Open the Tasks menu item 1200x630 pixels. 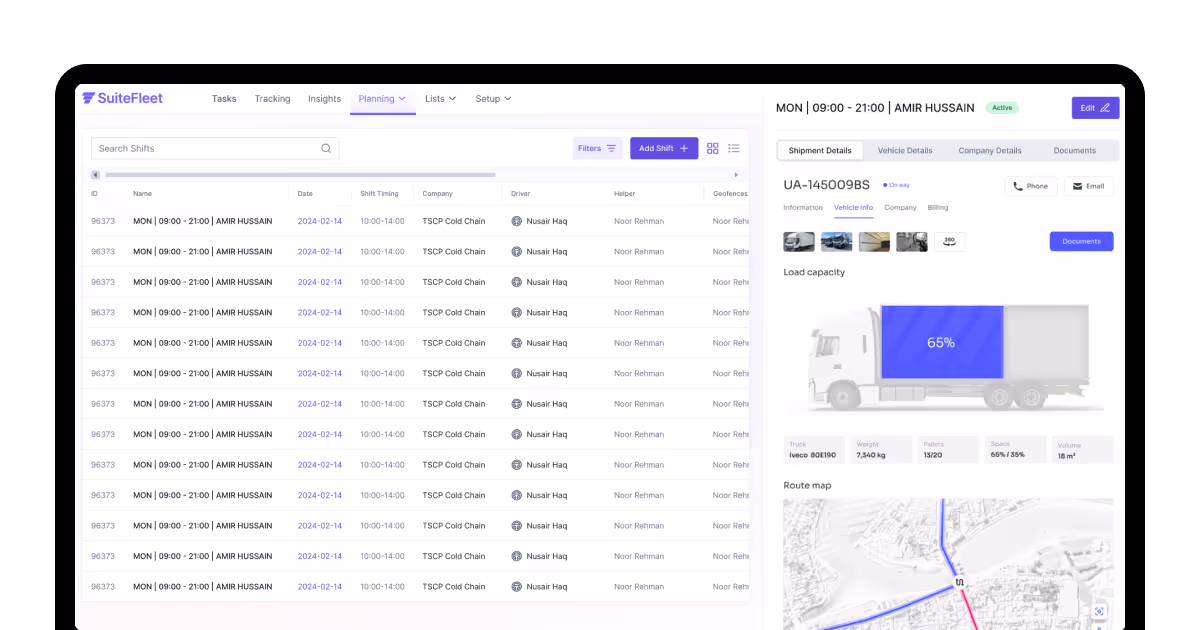coord(224,99)
